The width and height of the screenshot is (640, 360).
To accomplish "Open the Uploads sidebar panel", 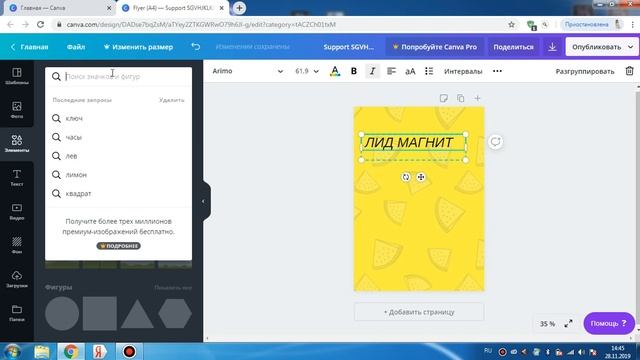I will [x=17, y=280].
